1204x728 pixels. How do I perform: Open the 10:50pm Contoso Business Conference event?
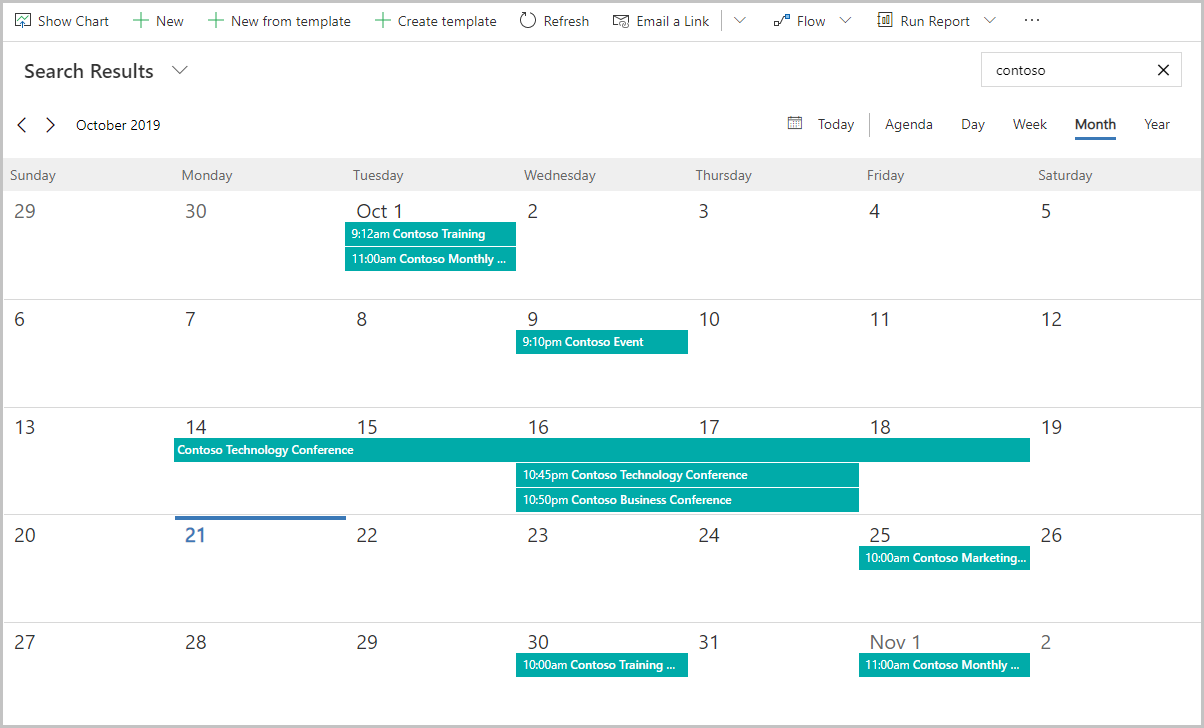click(x=687, y=500)
